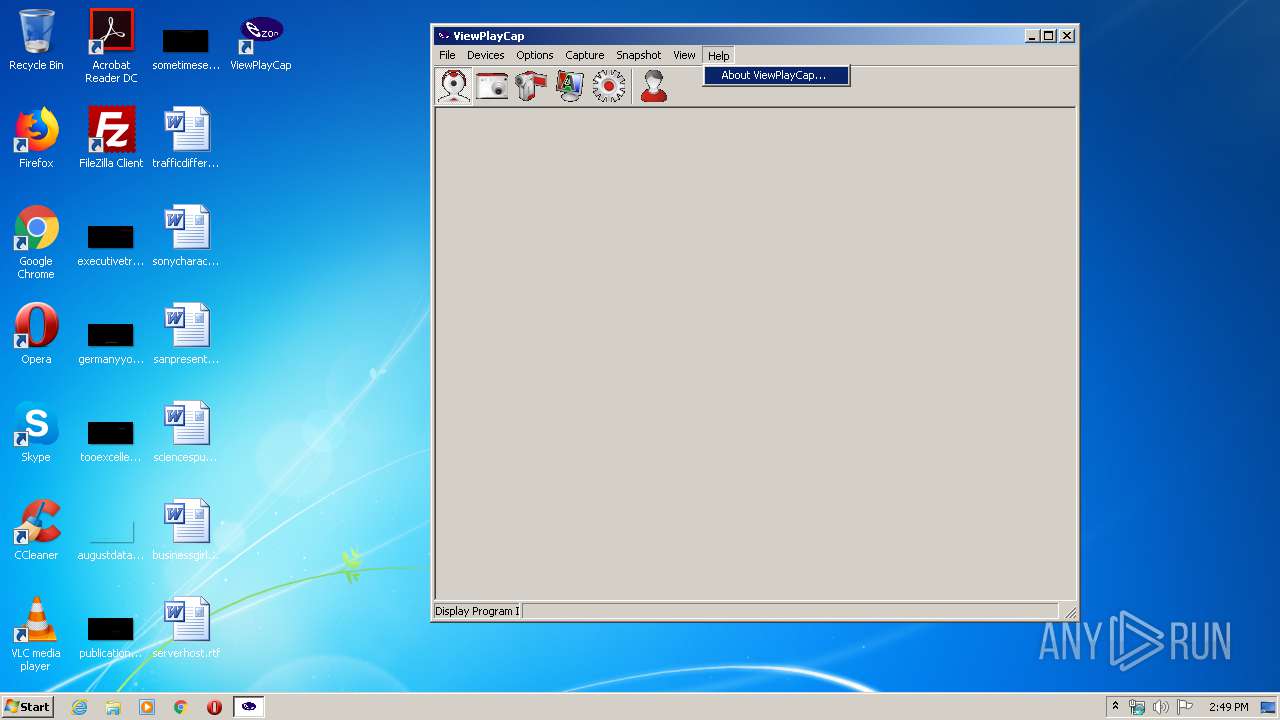Select the Acrobat Reader DC desktop icon
This screenshot has width=1280, height=720.
click(x=111, y=46)
